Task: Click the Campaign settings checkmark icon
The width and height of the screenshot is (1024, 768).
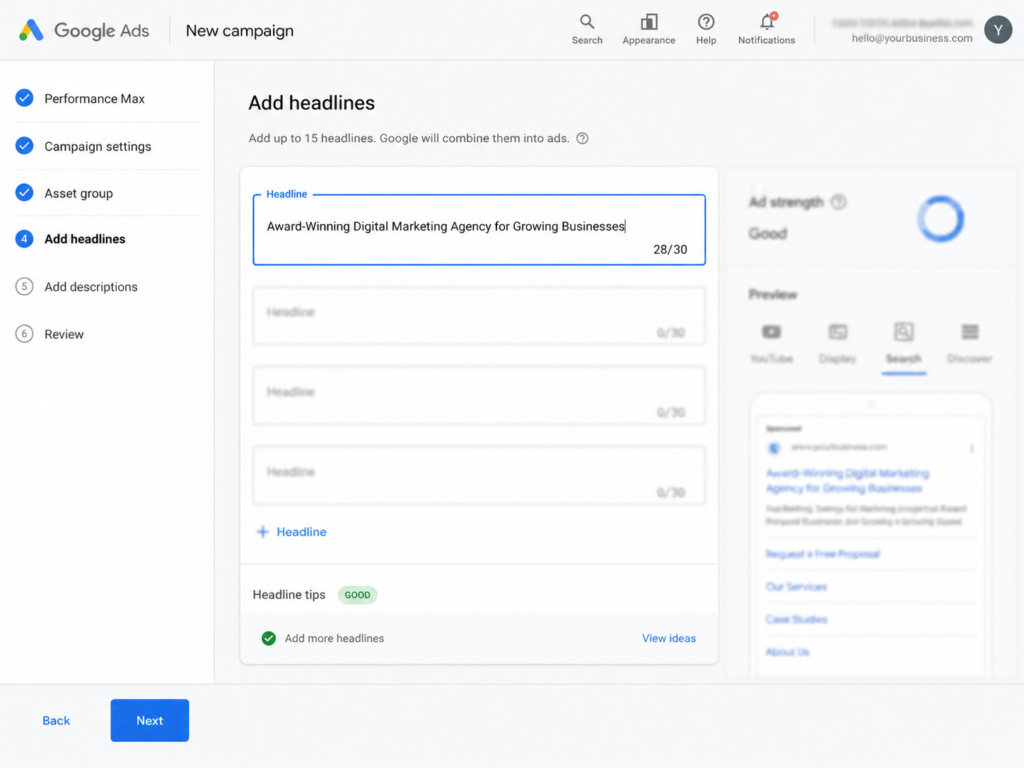Action: coord(24,146)
